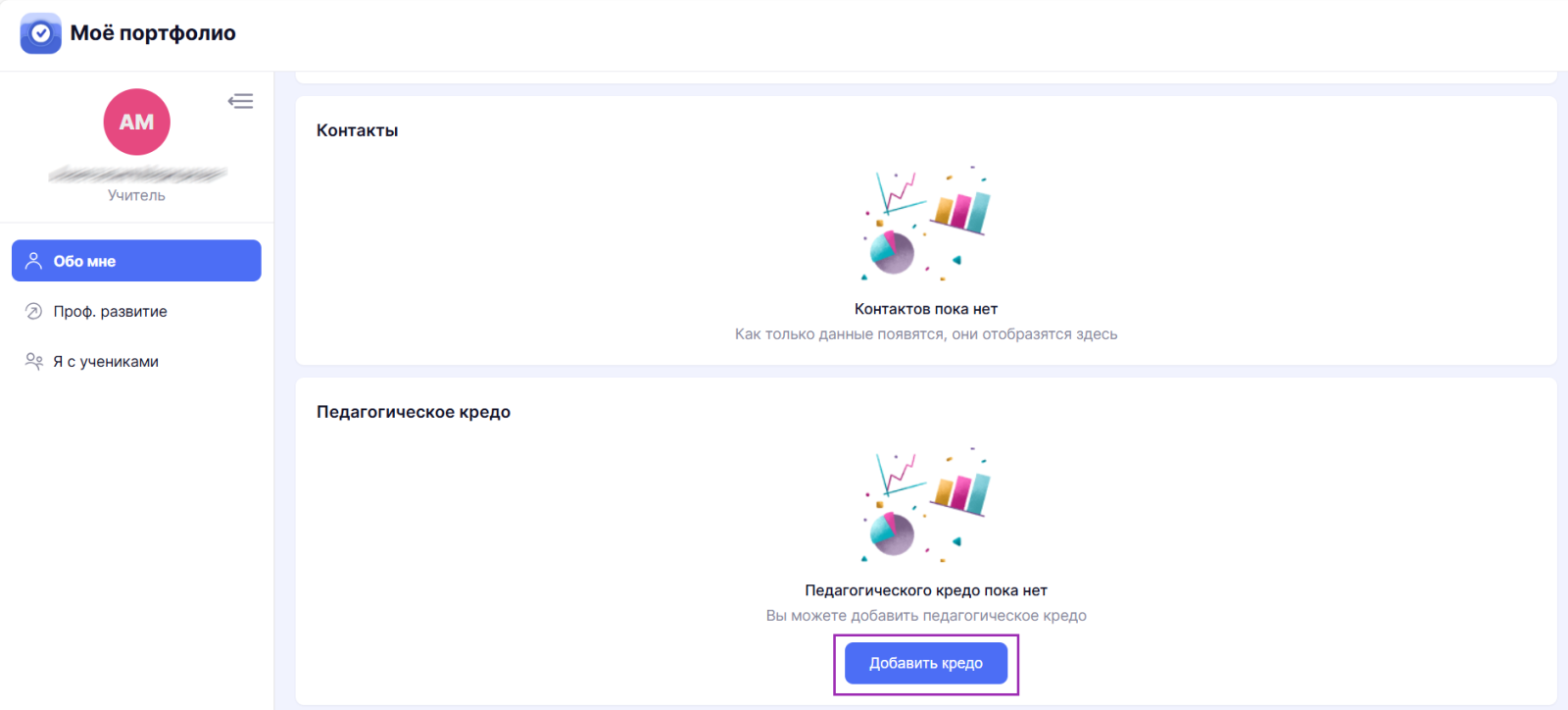Click the charts illustration in Педагогическое кредо section
1568x710 pixels.
pyautogui.click(x=926, y=505)
